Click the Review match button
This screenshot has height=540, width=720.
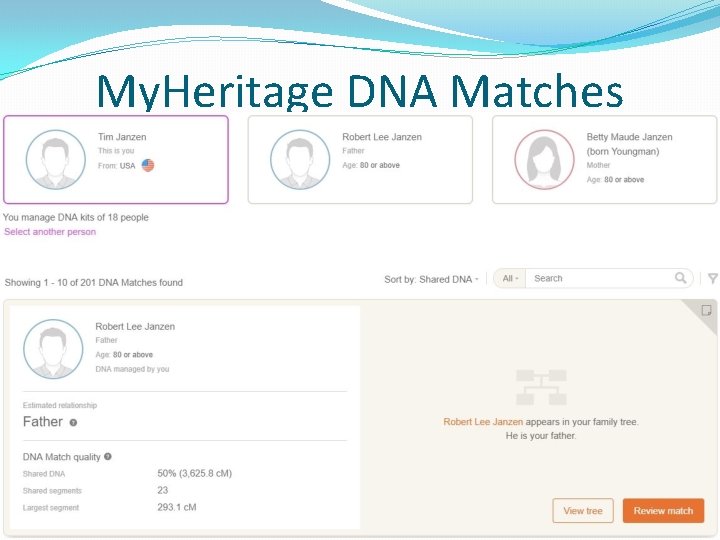(x=663, y=511)
